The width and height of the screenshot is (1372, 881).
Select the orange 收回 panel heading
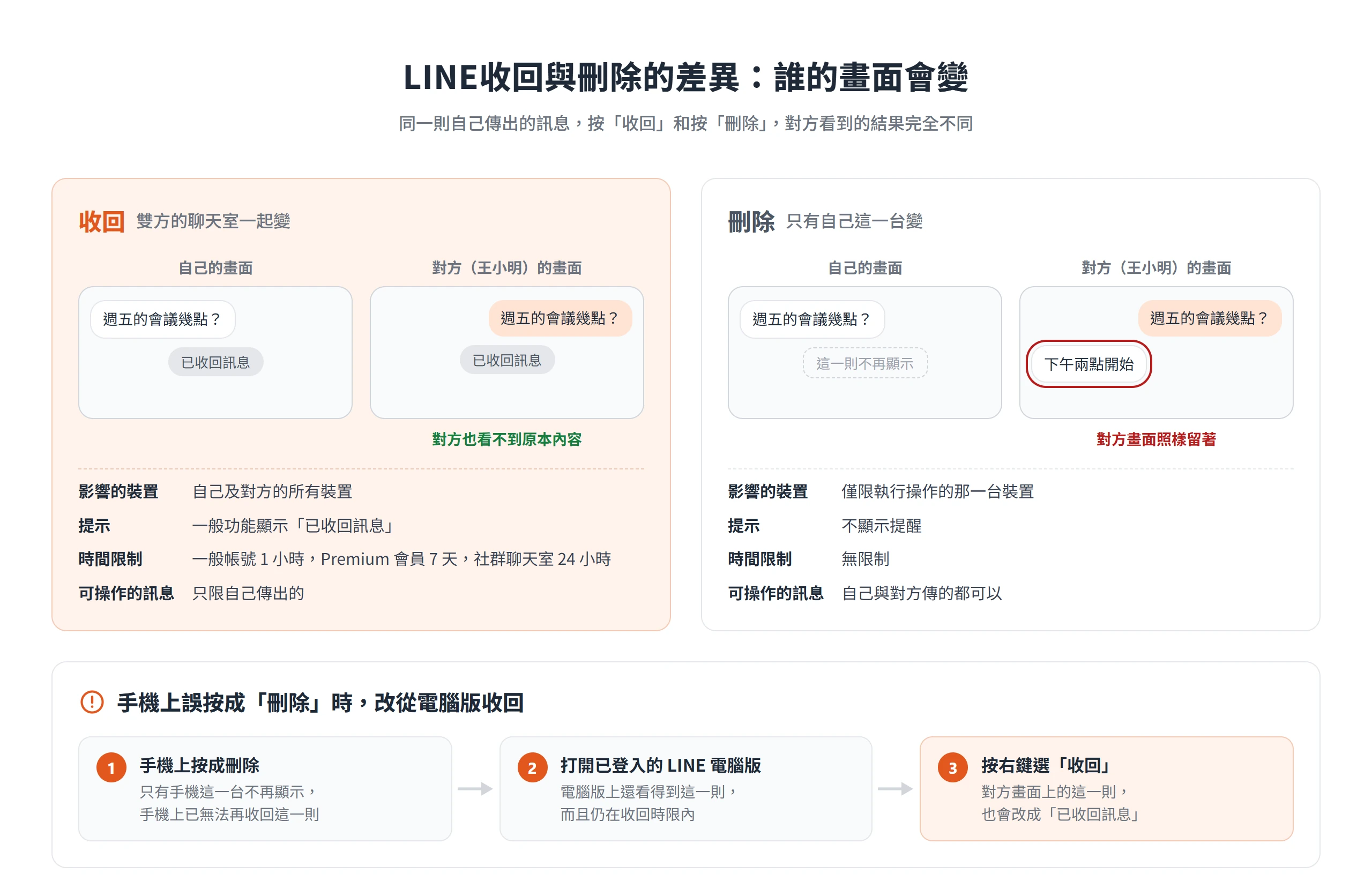tap(101, 221)
